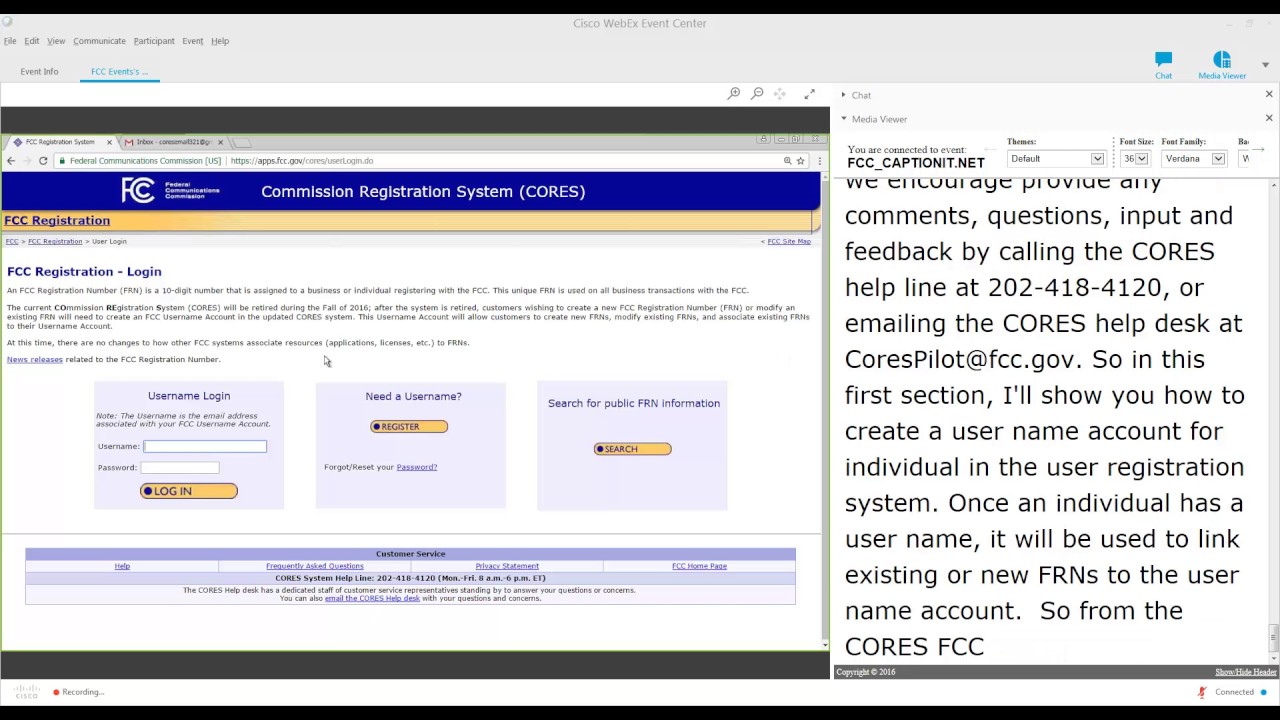Image resolution: width=1280 pixels, height=720 pixels.
Task: Click the browser back arrow
Action: click(x=11, y=160)
